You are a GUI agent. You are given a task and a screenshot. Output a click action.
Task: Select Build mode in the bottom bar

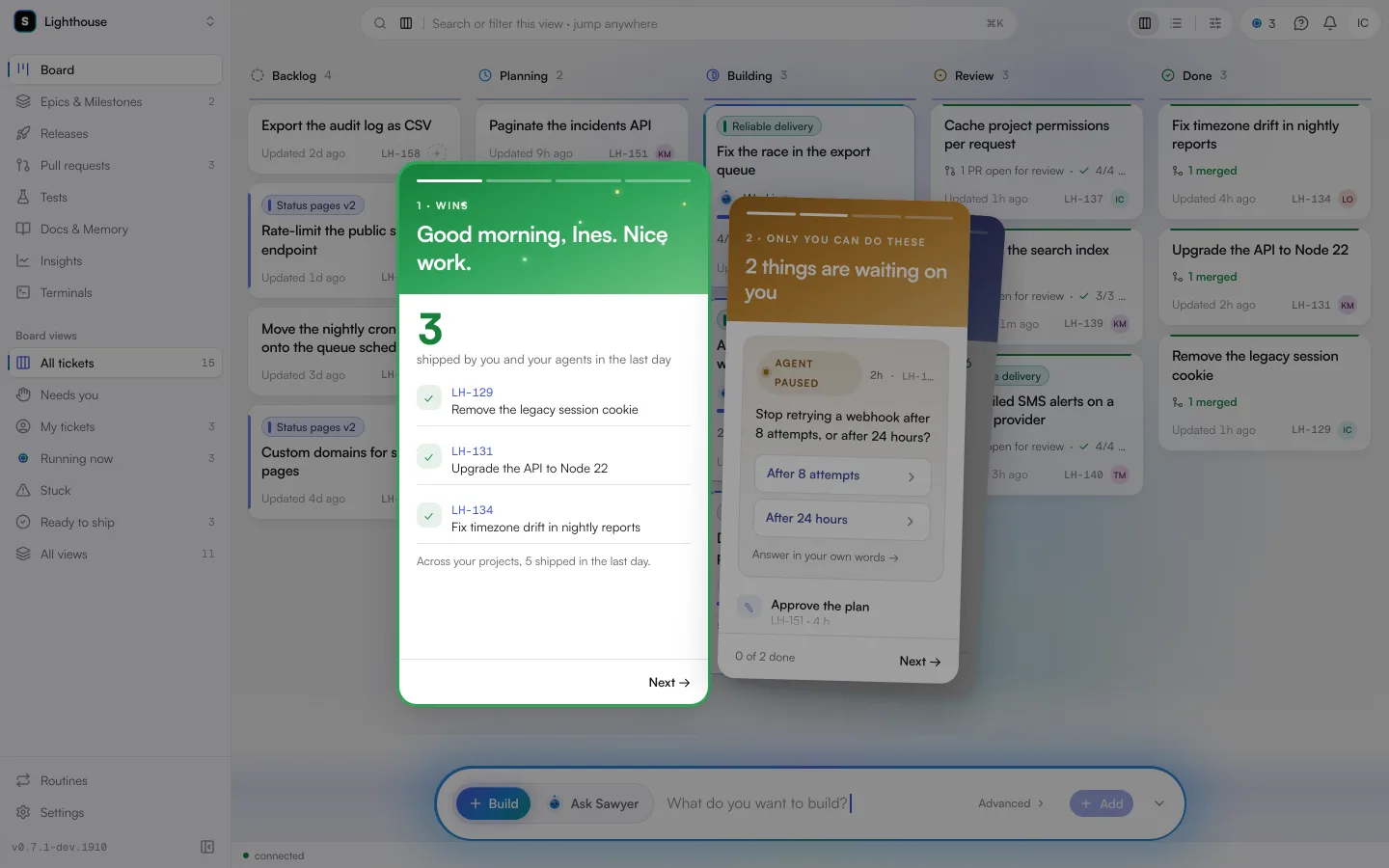[493, 803]
